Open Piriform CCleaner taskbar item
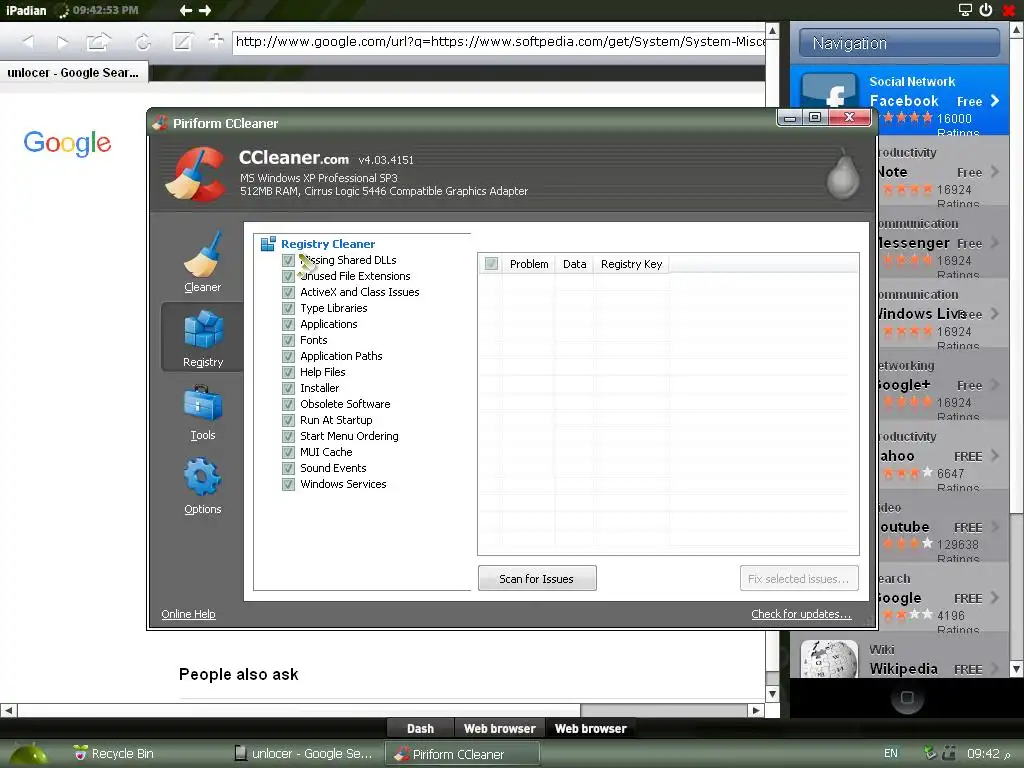 (462, 754)
